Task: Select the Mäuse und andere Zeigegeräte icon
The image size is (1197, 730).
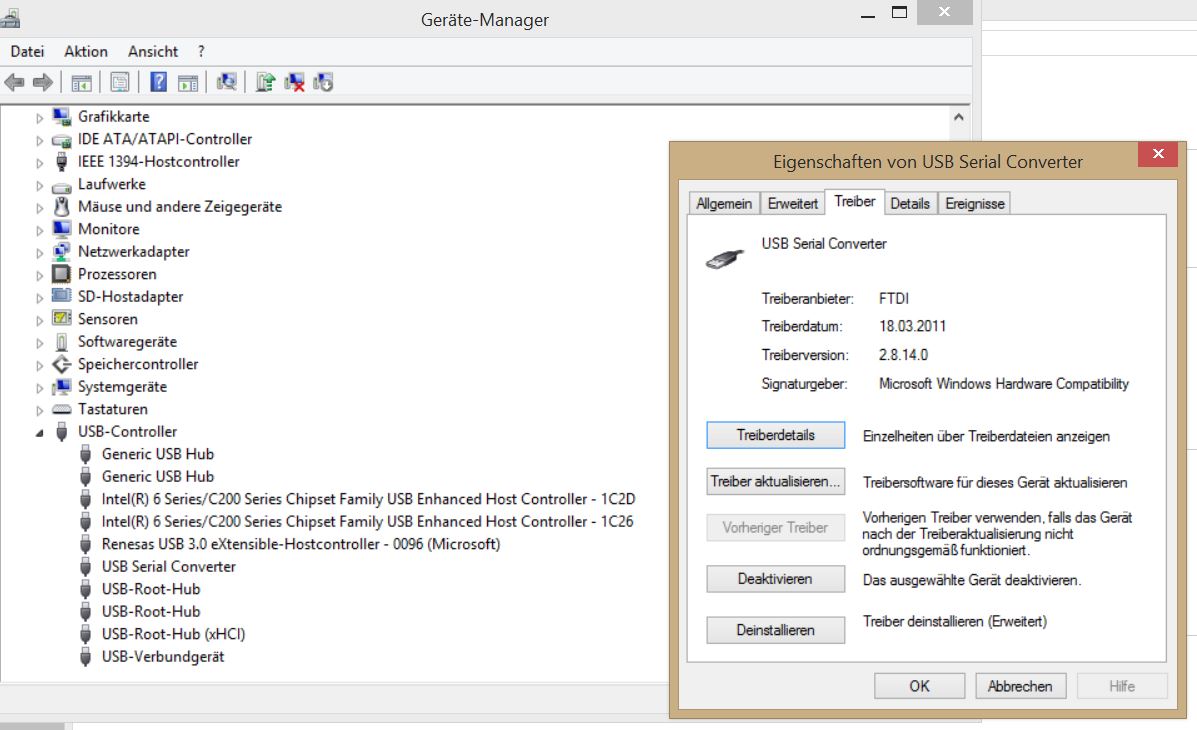Action: 62,206
